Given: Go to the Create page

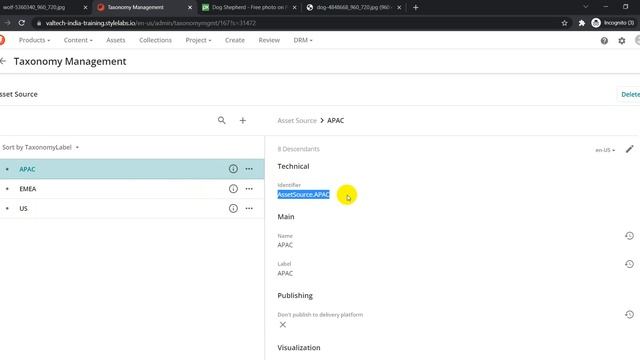Looking at the screenshot, I should click(x=235, y=40).
